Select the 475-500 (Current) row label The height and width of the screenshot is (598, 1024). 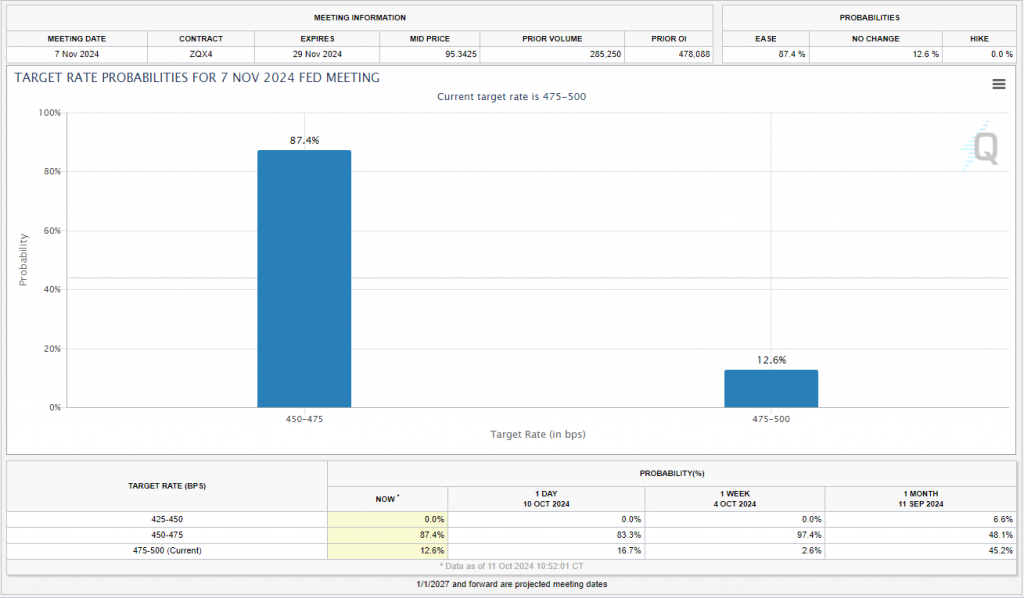[x=167, y=550]
